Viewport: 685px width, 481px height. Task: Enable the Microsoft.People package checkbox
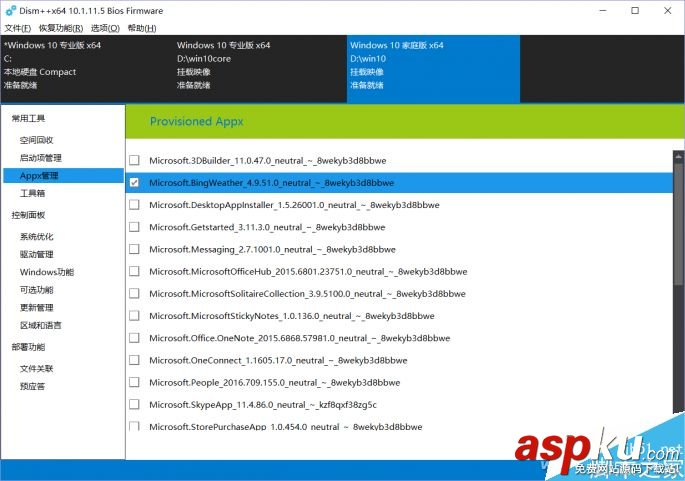pyautogui.click(x=134, y=382)
